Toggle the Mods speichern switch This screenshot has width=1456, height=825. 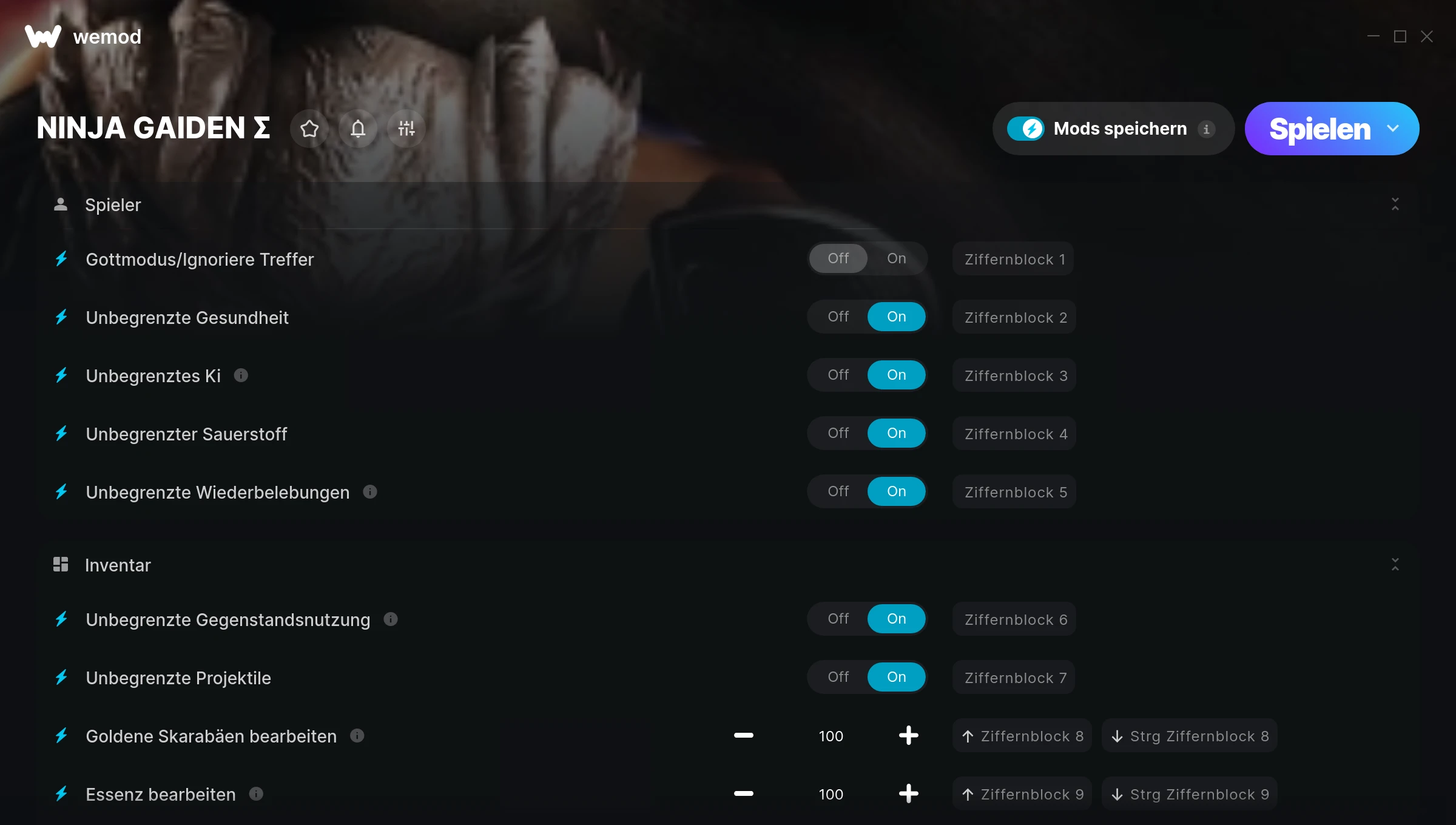[x=1026, y=129]
